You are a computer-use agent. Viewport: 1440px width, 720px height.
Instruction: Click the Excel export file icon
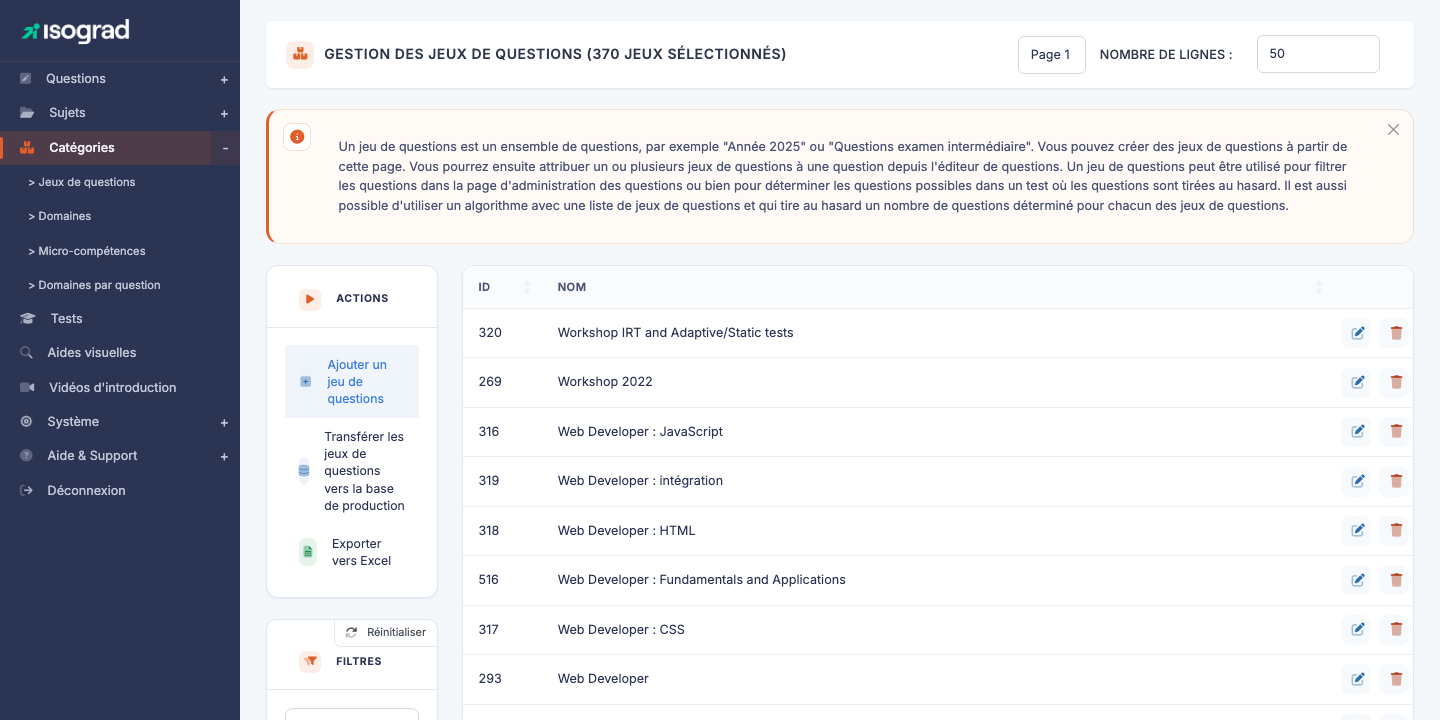click(308, 552)
